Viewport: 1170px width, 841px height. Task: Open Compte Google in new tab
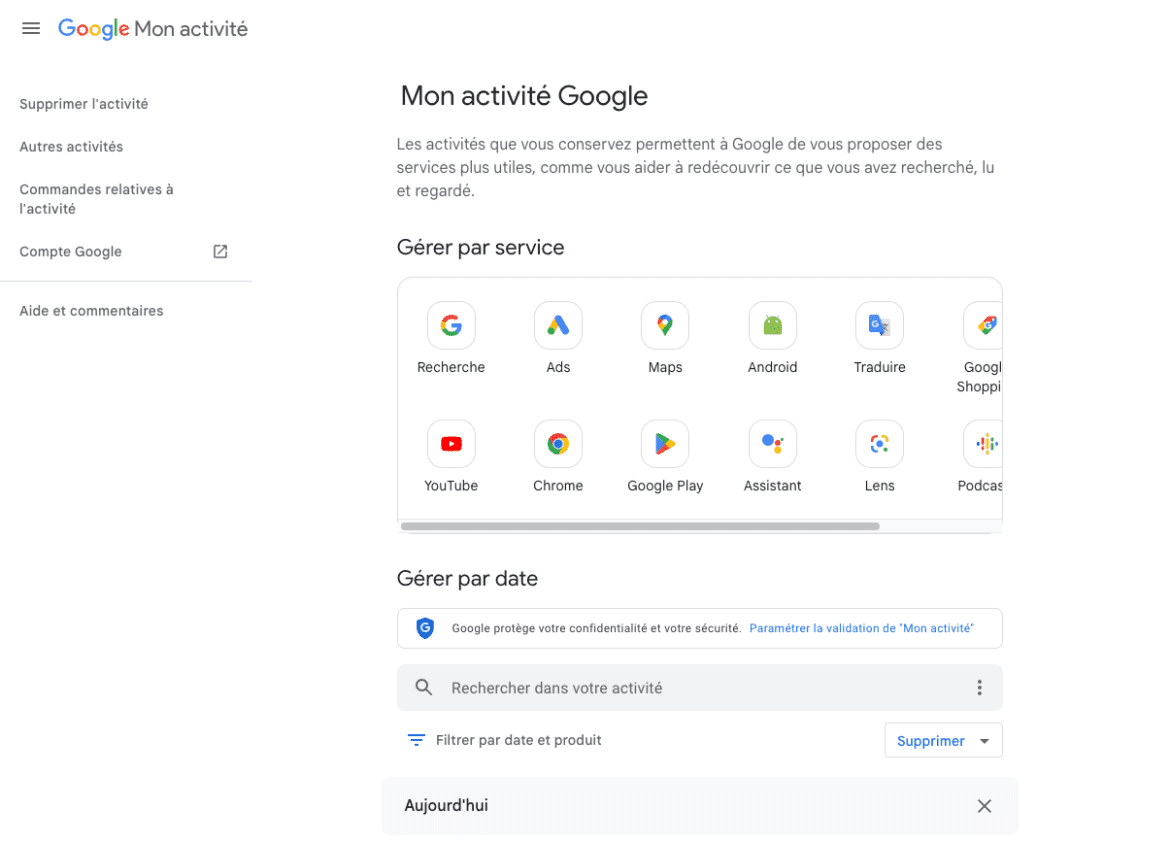pyautogui.click(x=71, y=251)
